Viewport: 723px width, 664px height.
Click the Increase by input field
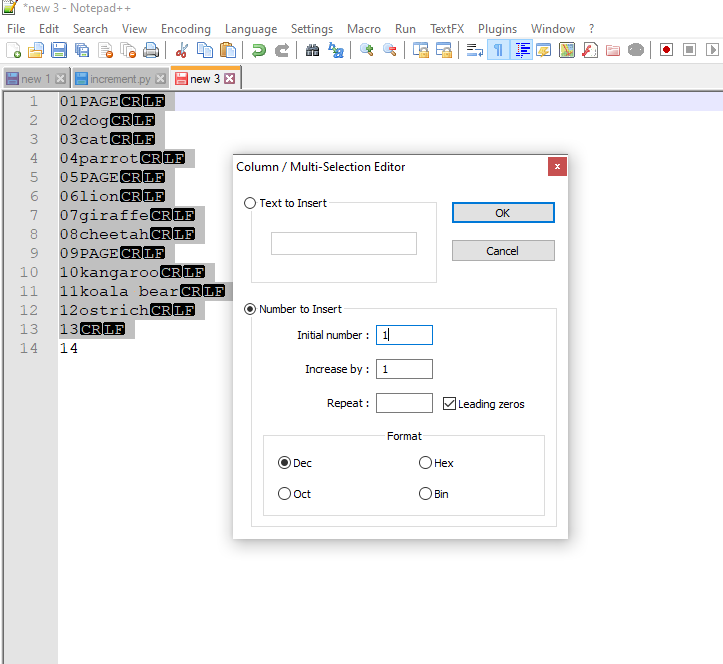[404, 369]
